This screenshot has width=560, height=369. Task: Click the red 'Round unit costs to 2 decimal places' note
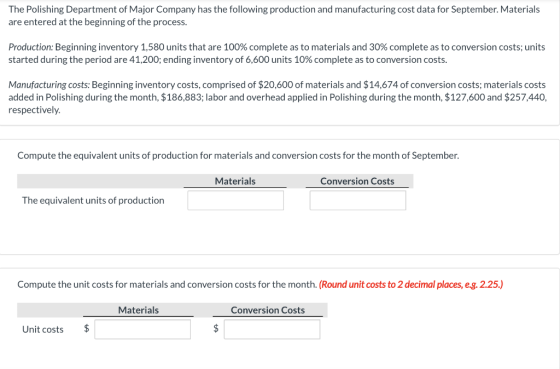[x=411, y=284]
